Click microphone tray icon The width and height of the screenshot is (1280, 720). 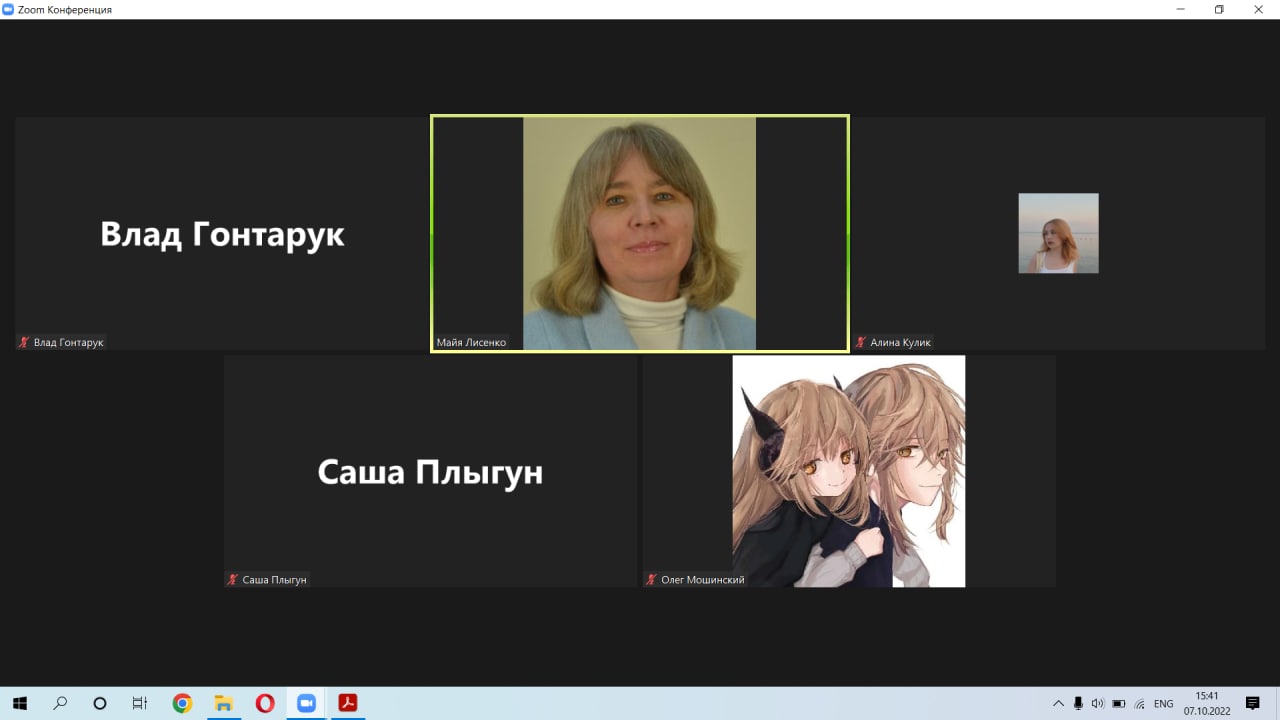[1078, 703]
